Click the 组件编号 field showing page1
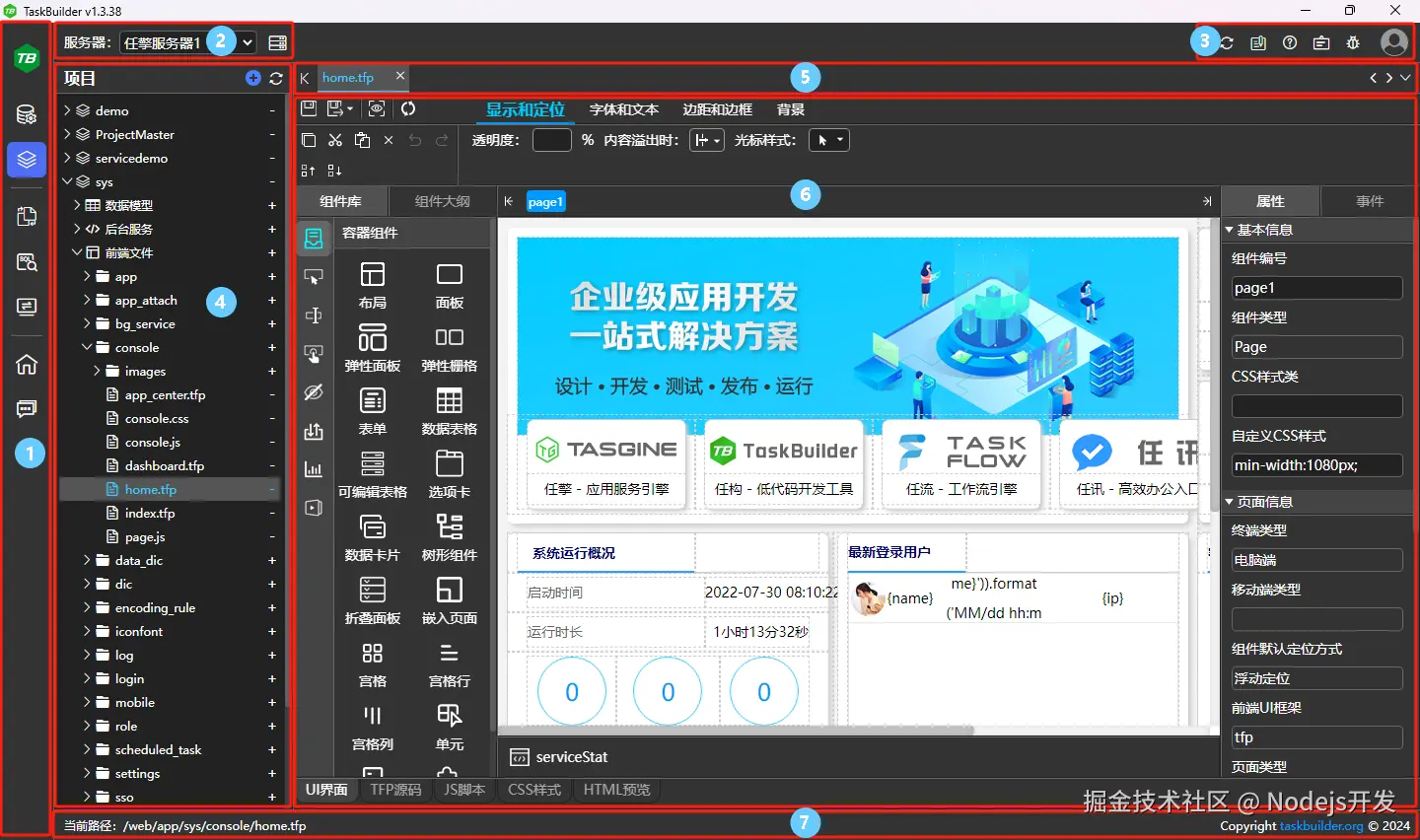The image size is (1420, 840). pyautogui.click(x=1316, y=287)
